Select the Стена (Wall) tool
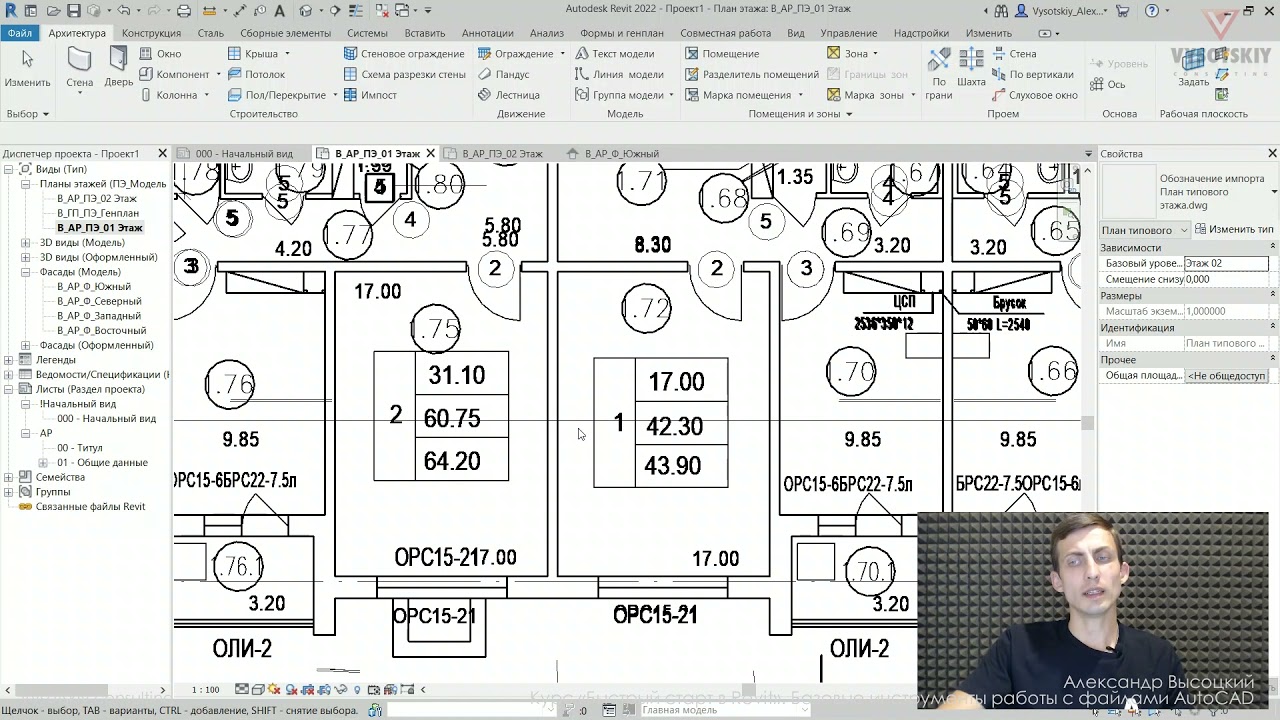Image resolution: width=1280 pixels, height=720 pixels. pos(80,69)
